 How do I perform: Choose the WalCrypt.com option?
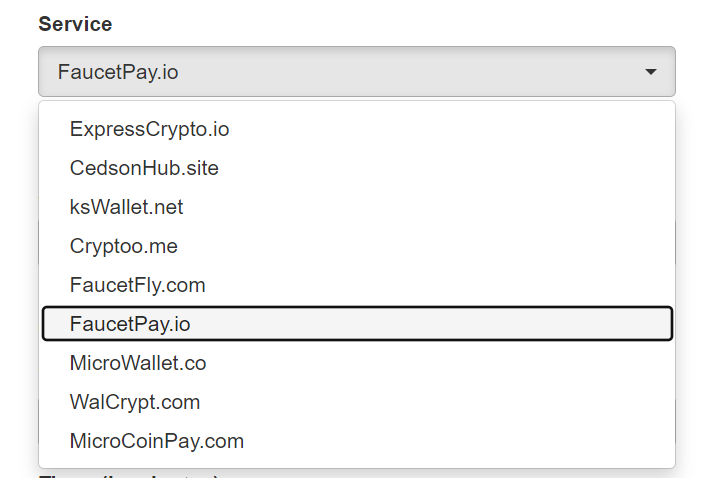tap(135, 402)
